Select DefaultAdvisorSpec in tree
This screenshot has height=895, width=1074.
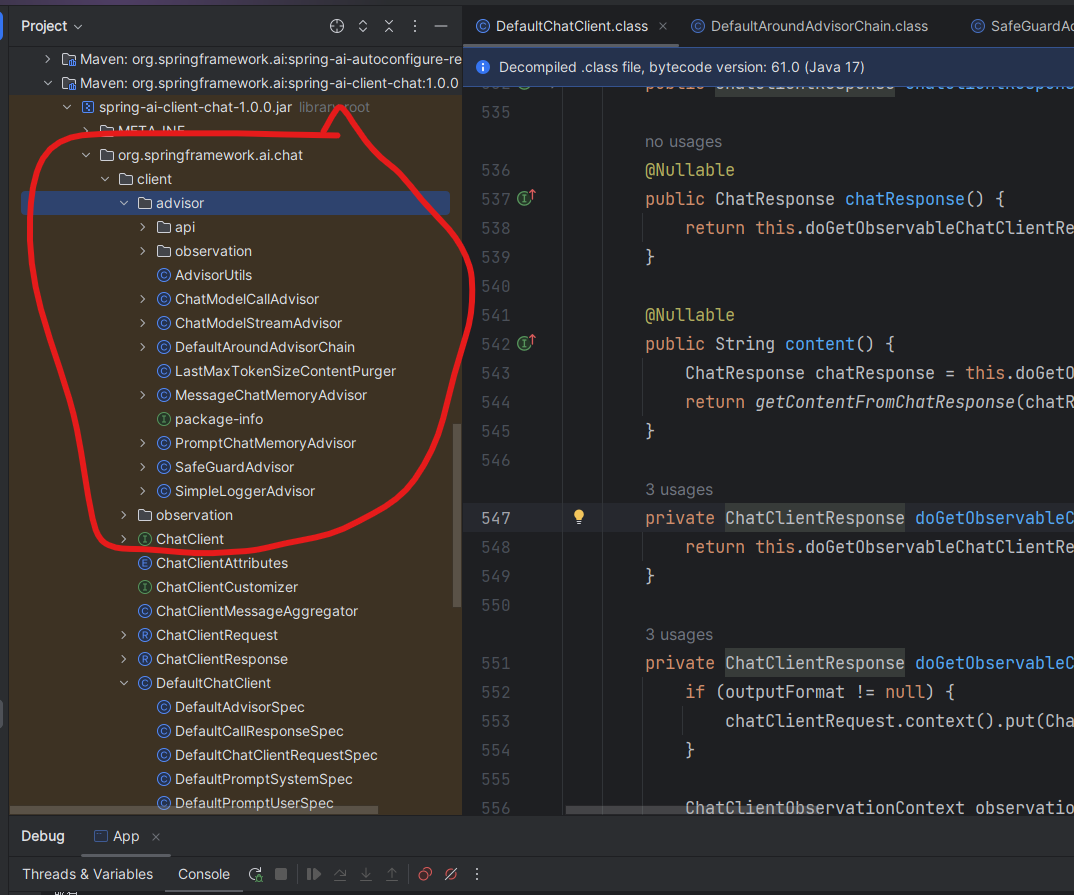tap(239, 707)
